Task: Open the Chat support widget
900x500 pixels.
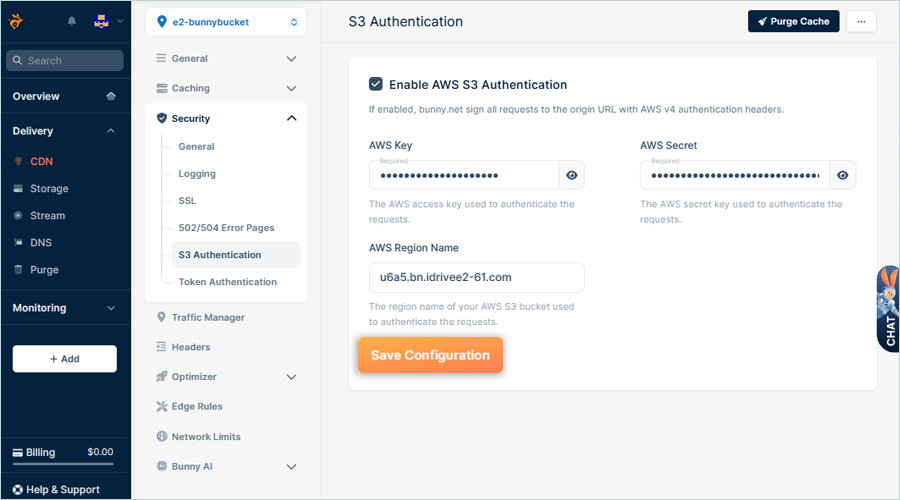Action: tap(888, 309)
